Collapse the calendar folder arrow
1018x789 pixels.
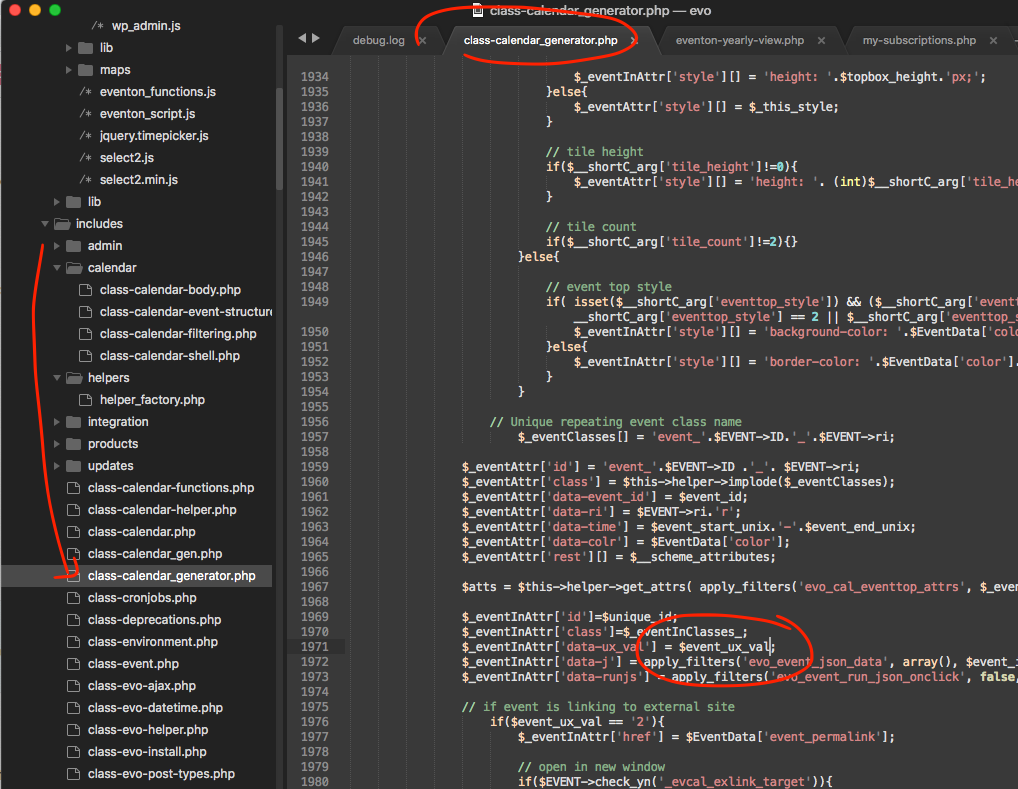point(57,268)
